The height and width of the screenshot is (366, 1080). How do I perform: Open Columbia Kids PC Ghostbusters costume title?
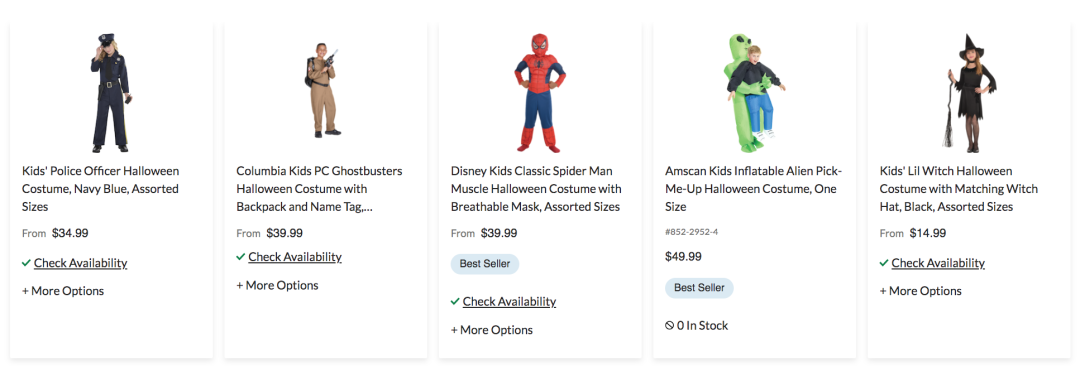(320, 188)
